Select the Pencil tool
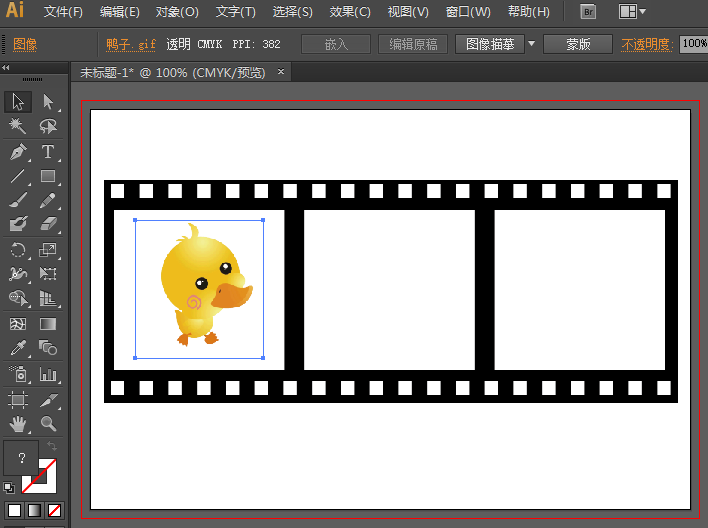 (x=48, y=200)
